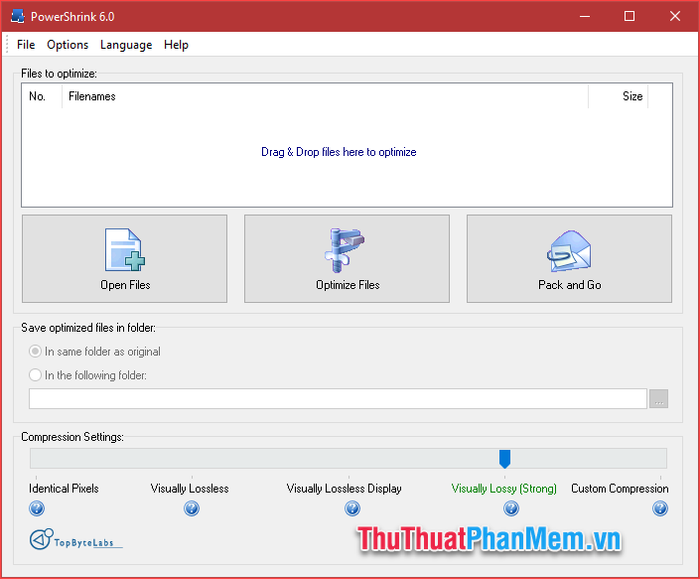The image size is (700, 579).
Task: Click the Size column header
Action: tap(618, 96)
